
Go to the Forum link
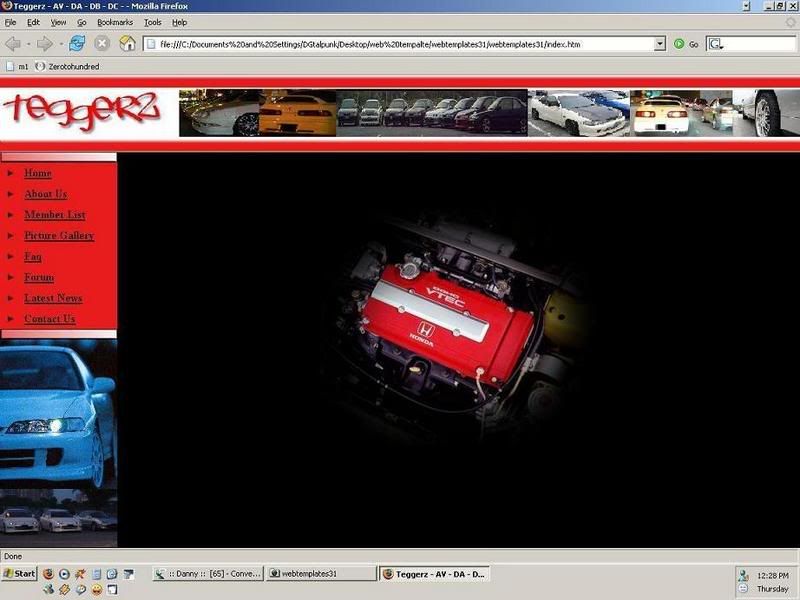(39, 278)
